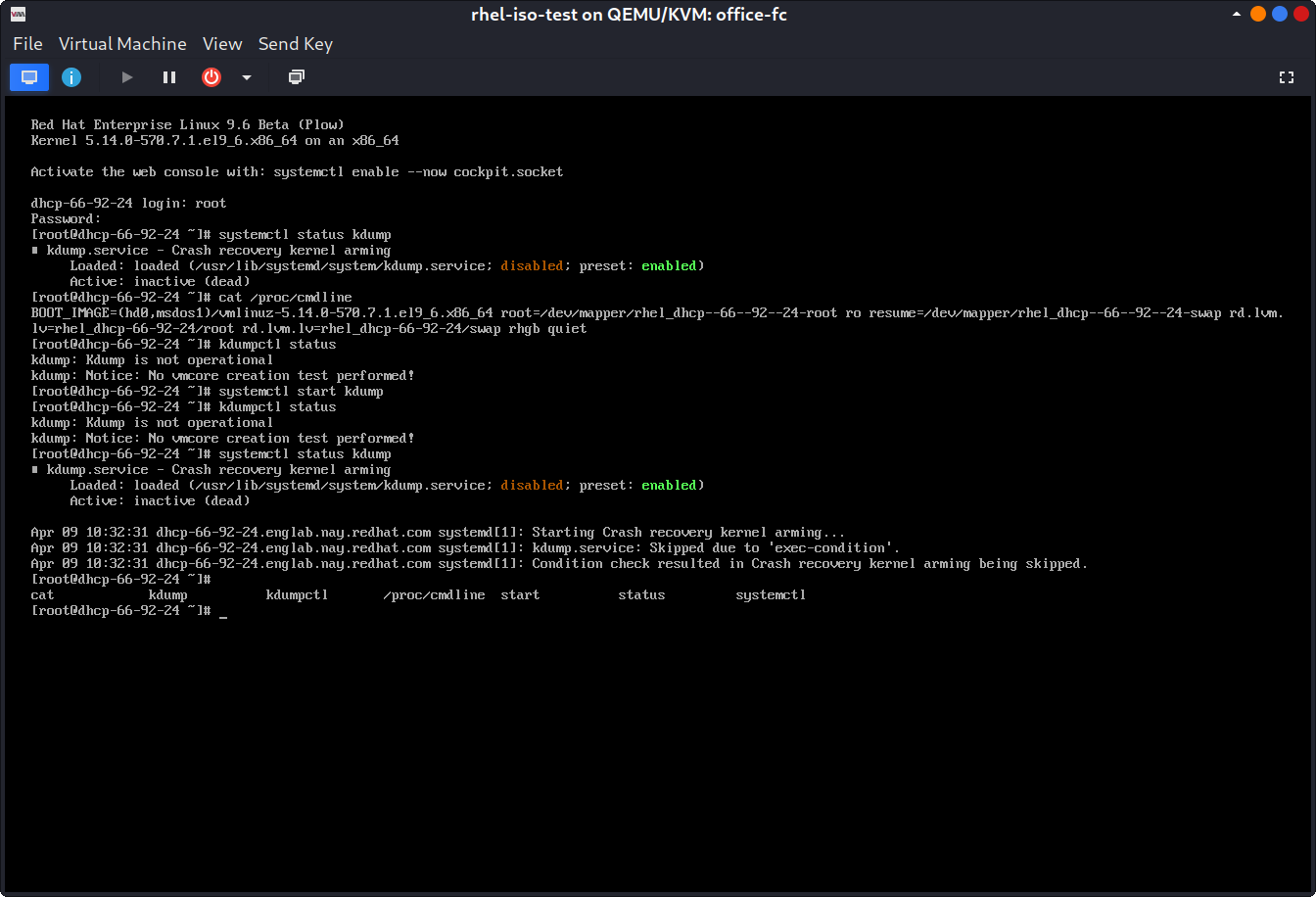Click the 'cat /proc/cmdline' command line
1316x897 pixels.
coord(192,297)
